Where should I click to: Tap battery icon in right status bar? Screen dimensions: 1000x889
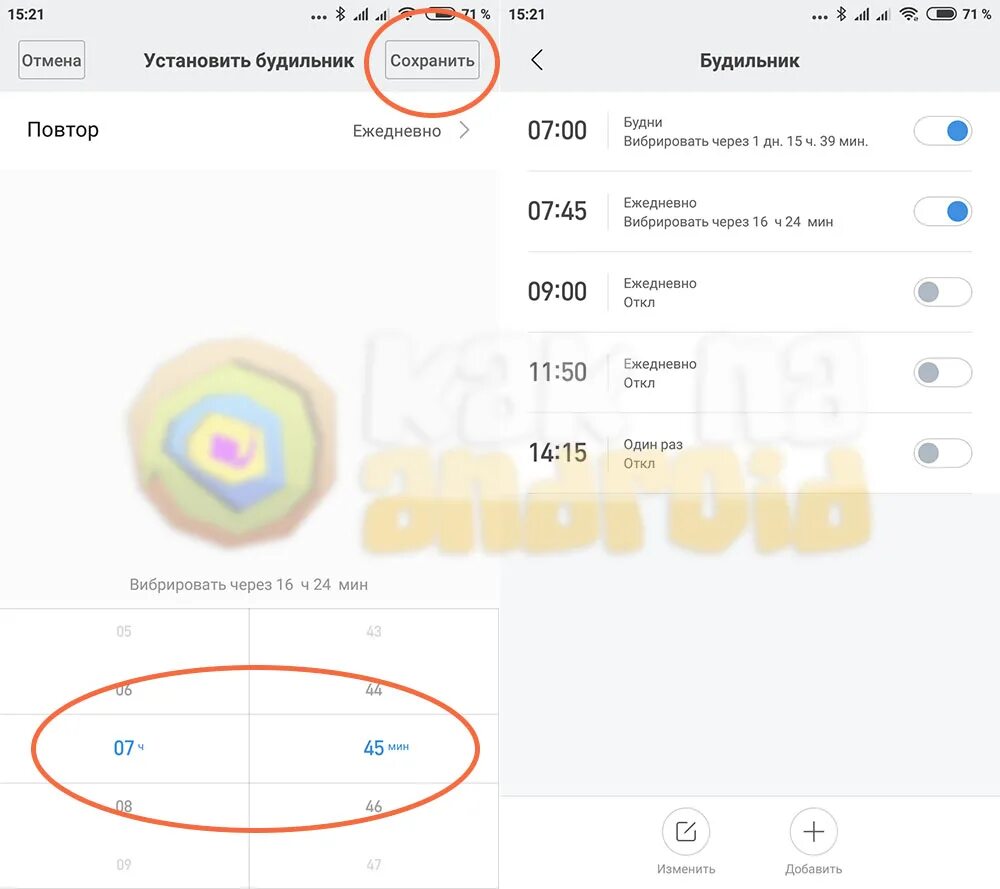click(941, 13)
